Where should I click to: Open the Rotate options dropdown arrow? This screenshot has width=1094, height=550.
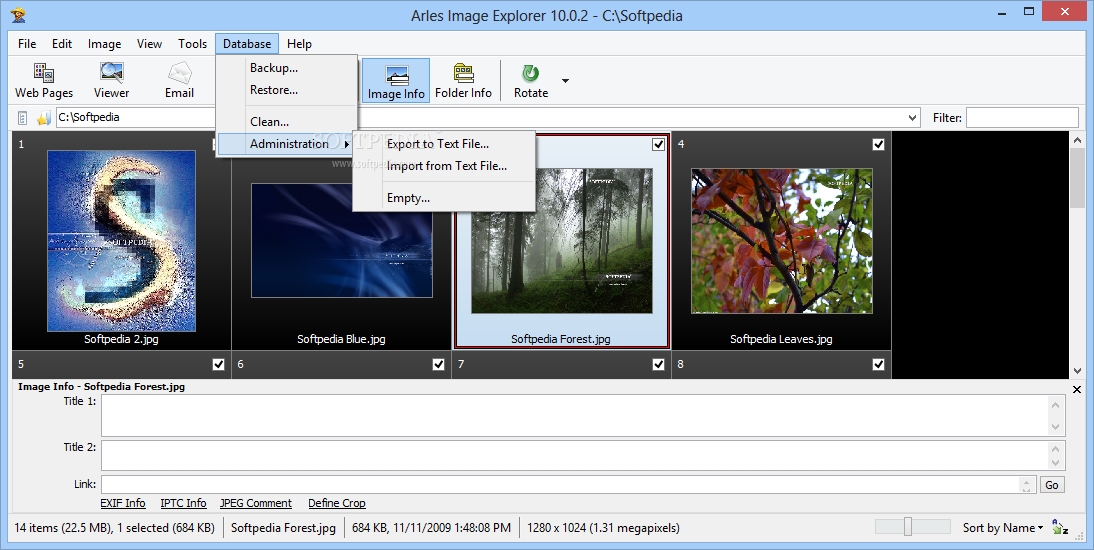[565, 81]
